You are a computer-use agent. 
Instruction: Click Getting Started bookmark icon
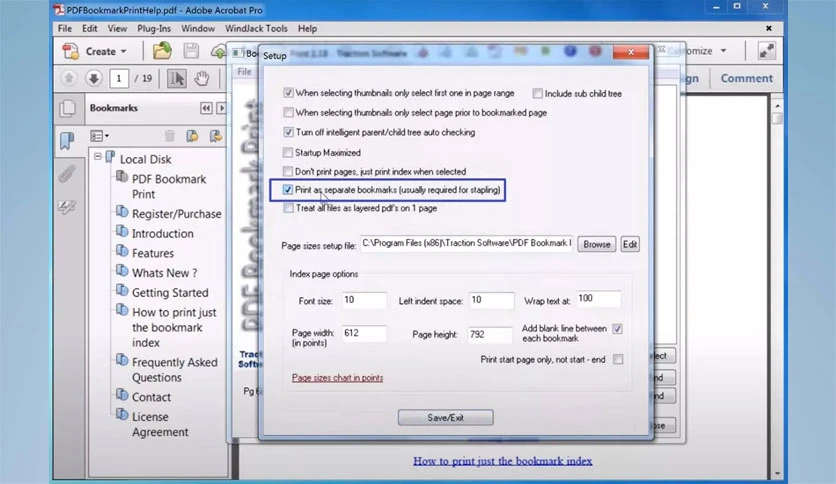(122, 291)
